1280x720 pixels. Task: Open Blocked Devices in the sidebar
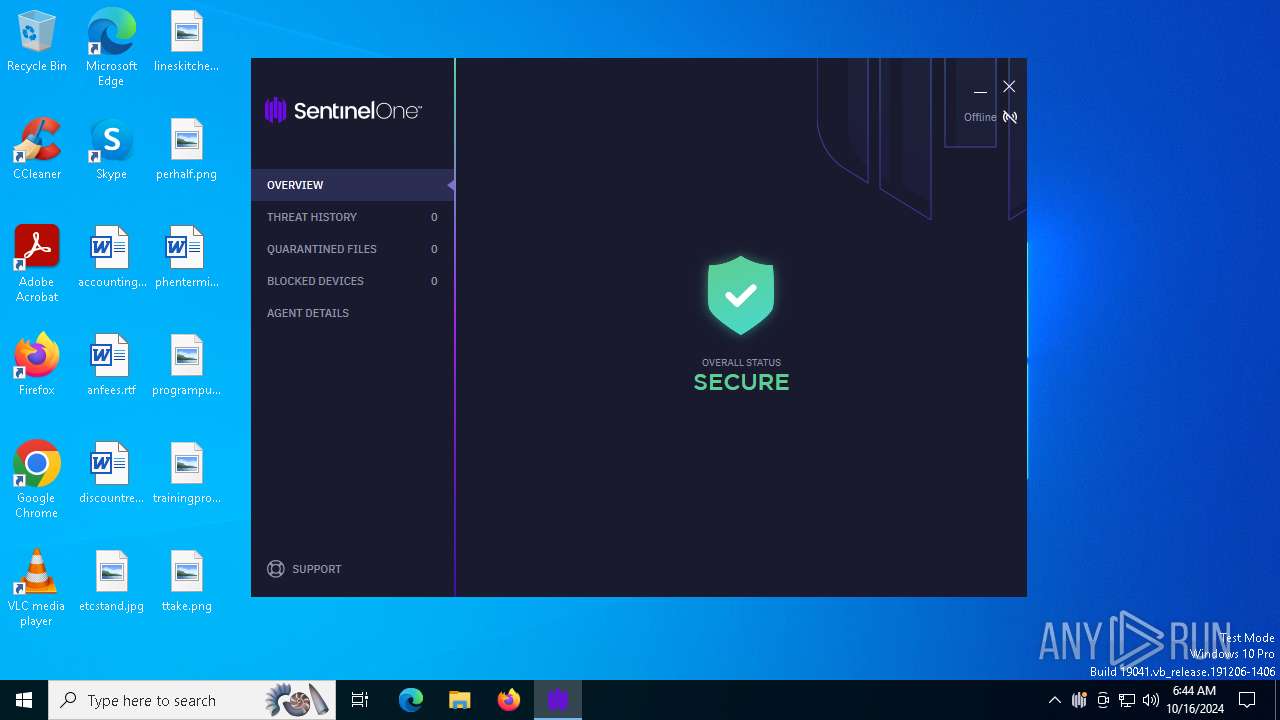(352, 281)
